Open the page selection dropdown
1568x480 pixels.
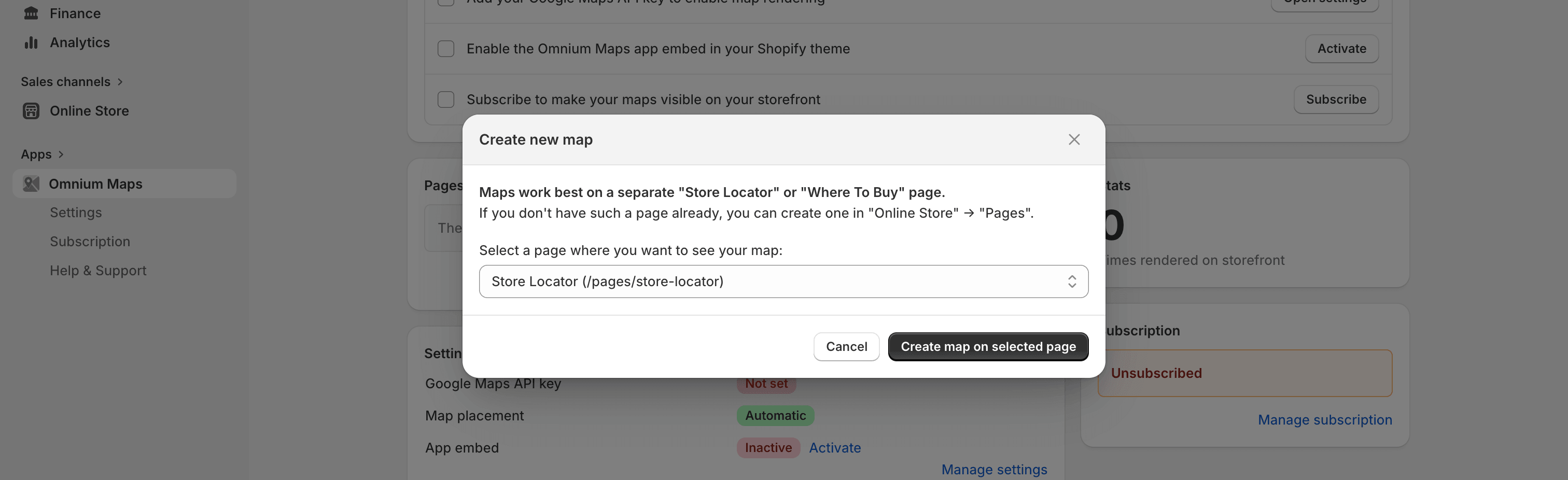[783, 281]
